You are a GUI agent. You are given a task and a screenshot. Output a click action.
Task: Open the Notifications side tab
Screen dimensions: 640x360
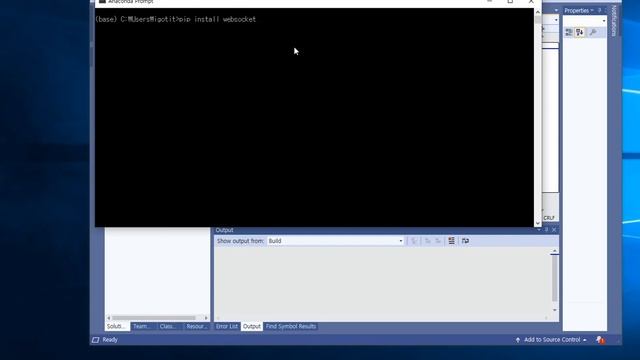(x=614, y=21)
